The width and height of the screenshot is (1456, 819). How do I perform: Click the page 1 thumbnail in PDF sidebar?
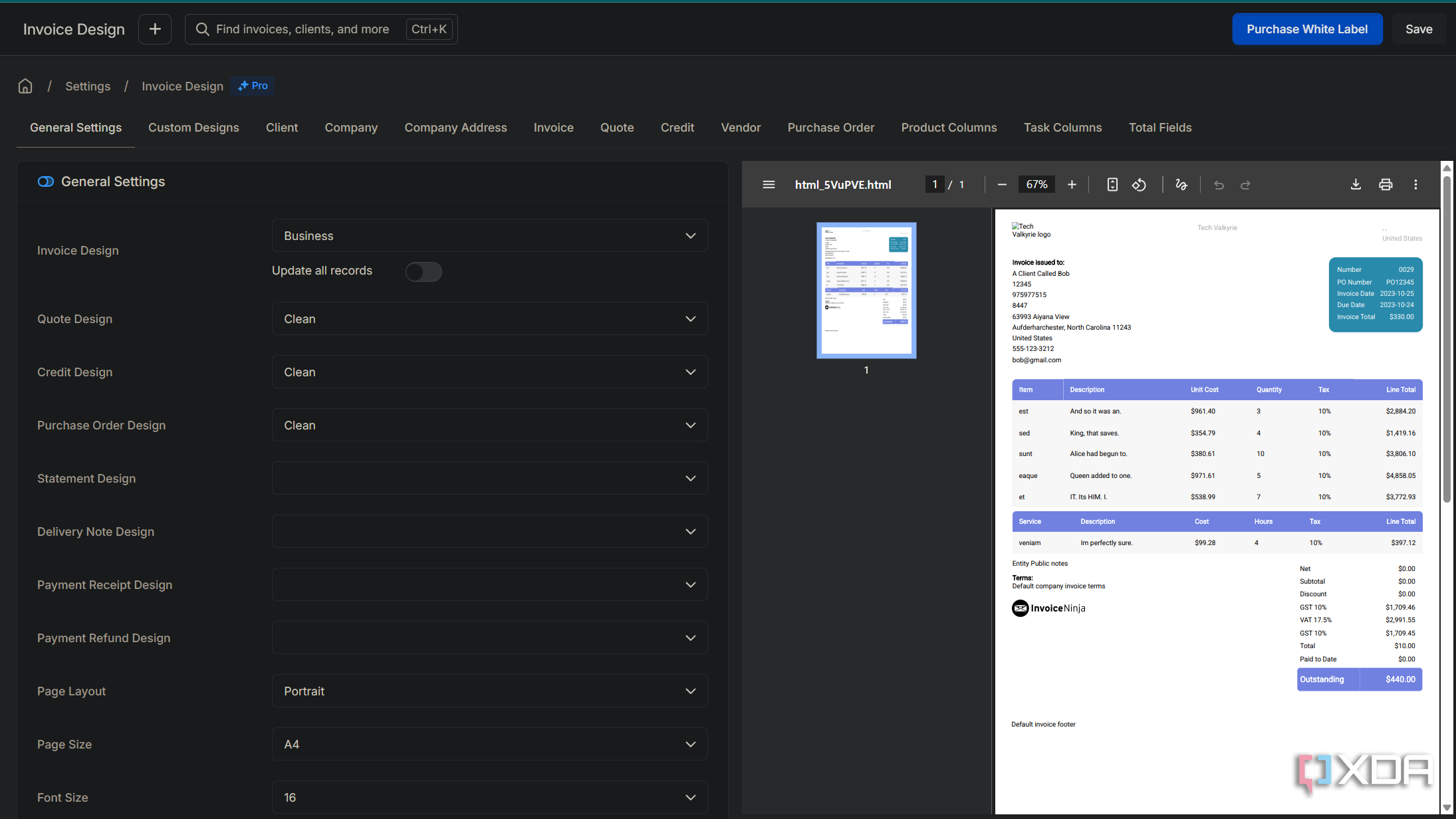pos(866,291)
